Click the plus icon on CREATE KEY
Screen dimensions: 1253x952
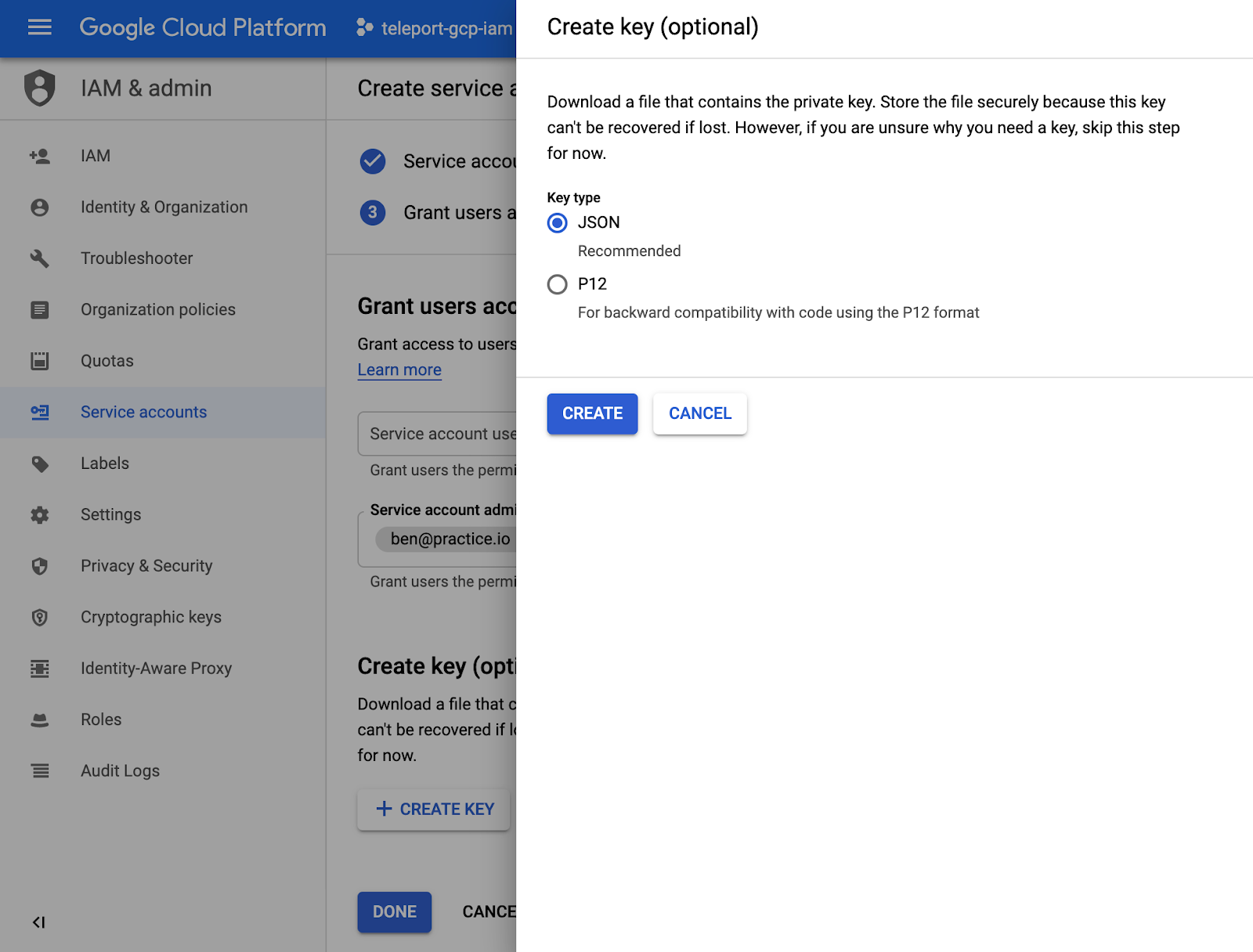[x=384, y=809]
